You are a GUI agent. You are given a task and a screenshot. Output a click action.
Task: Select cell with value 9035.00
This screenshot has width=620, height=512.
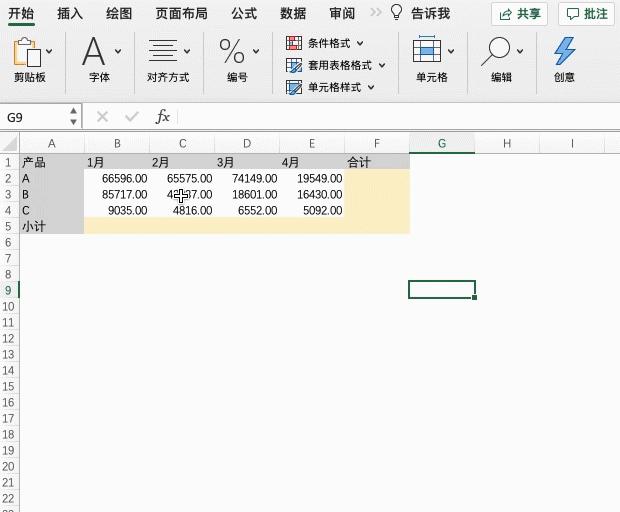pos(117,210)
